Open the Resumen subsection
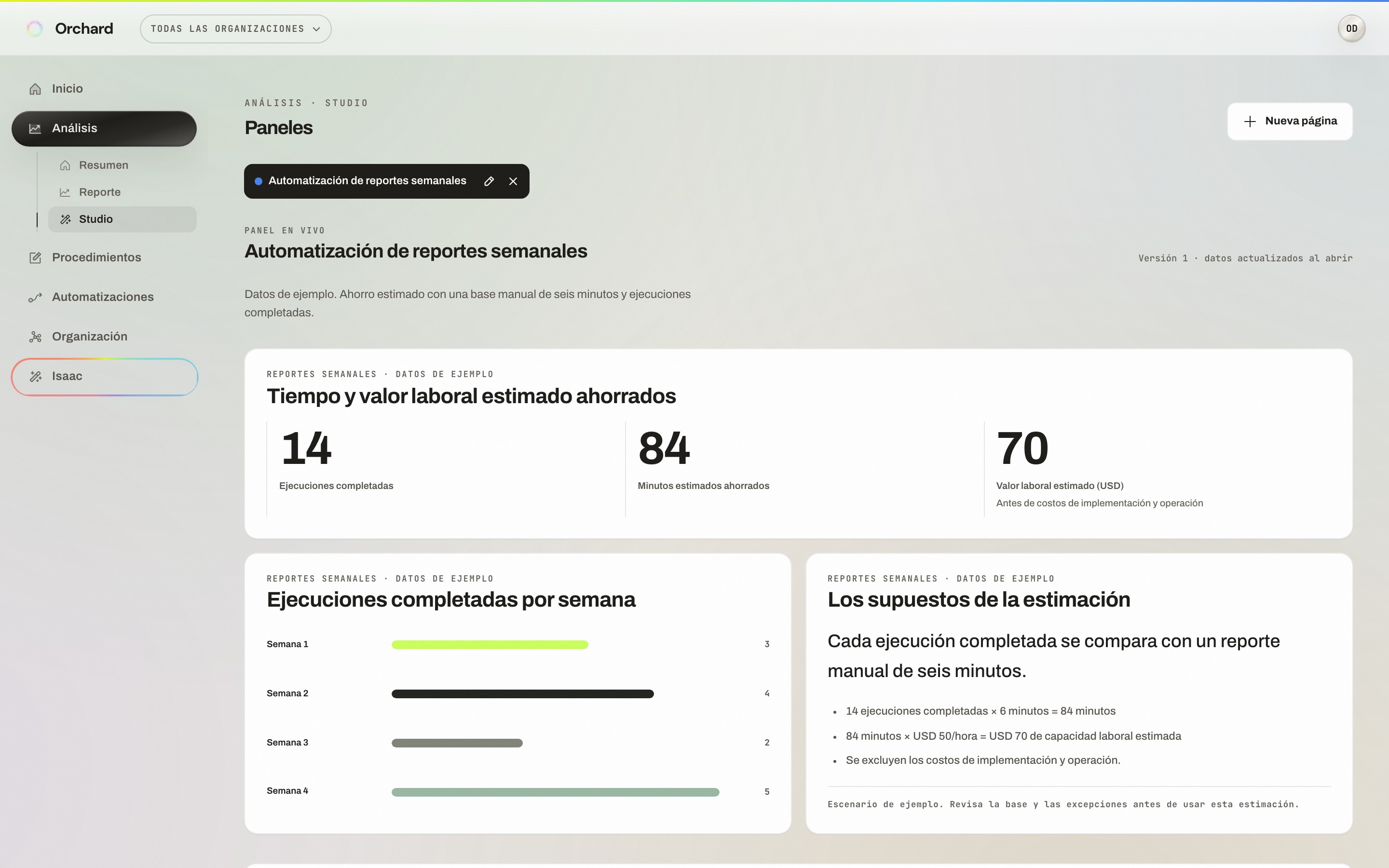Screen dimensions: 1389x868 [122, 165]
